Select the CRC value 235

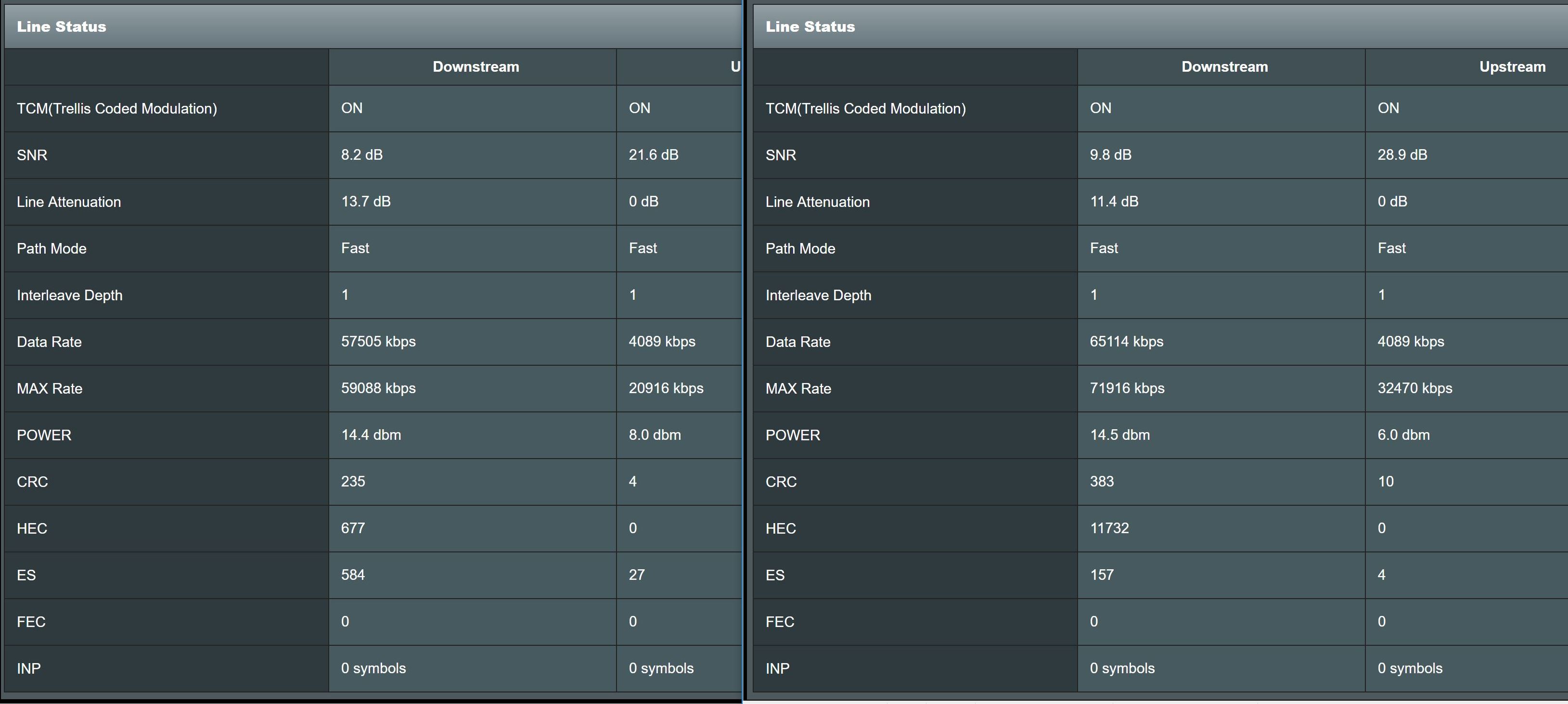click(x=353, y=481)
